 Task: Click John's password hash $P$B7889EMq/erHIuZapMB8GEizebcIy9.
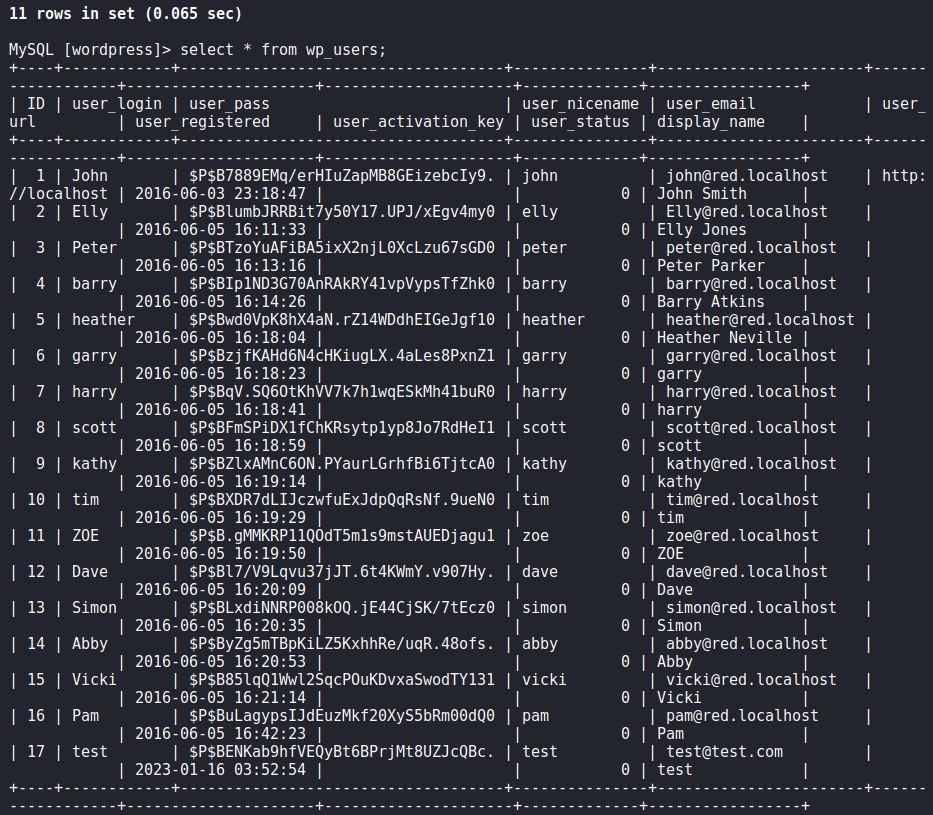(342, 176)
